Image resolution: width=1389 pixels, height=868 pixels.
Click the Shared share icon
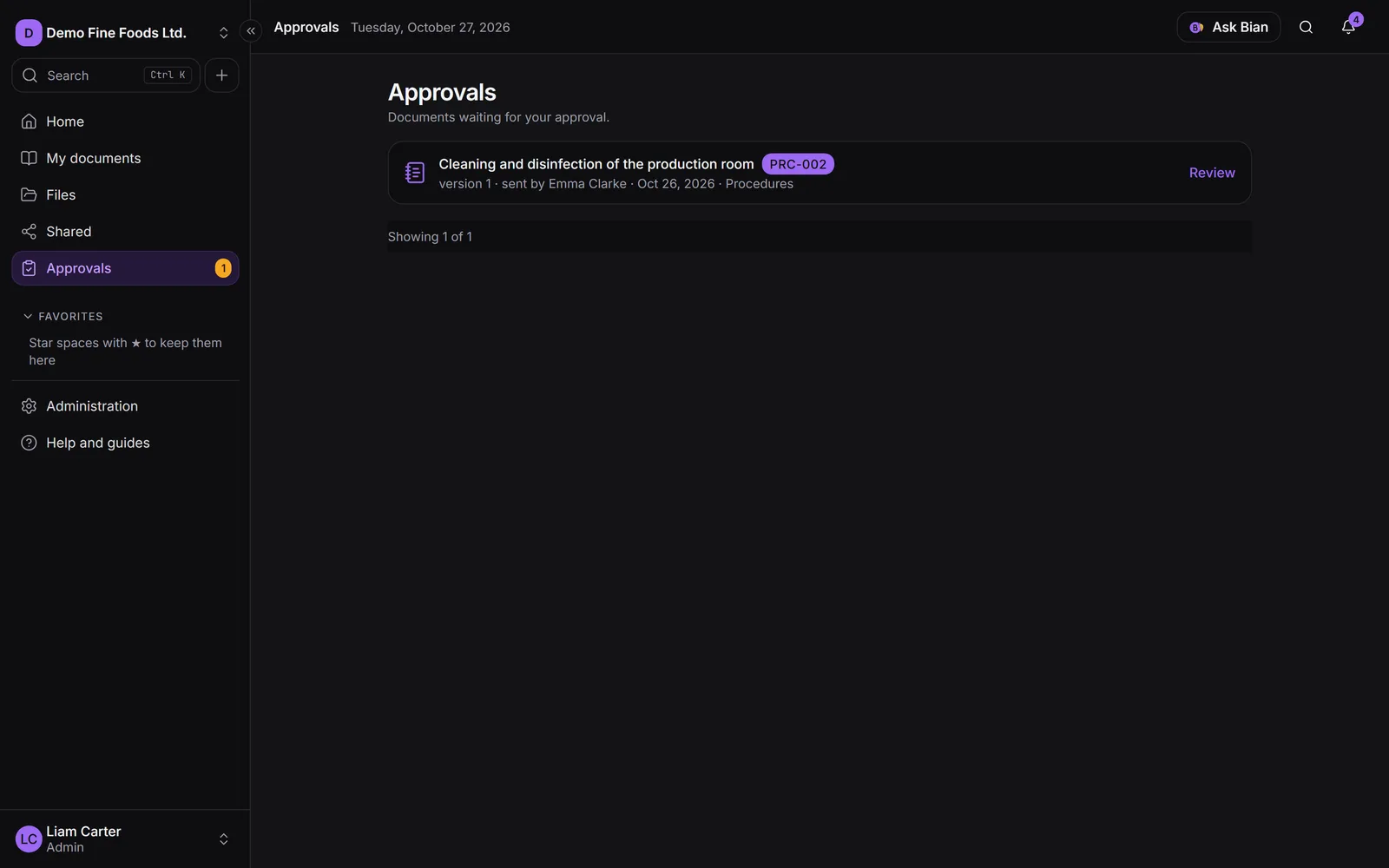29,232
